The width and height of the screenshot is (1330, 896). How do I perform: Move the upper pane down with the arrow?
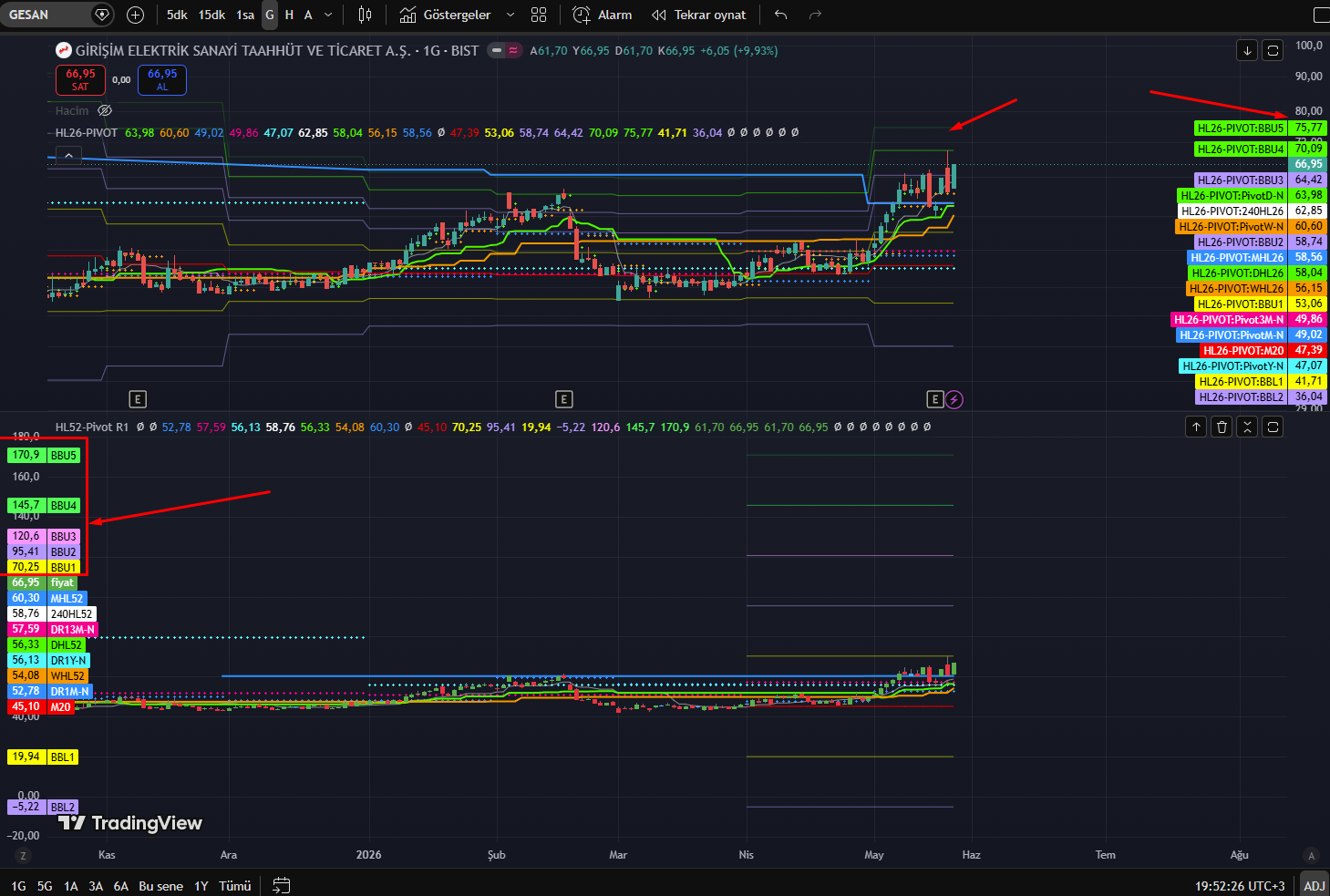coord(1247,50)
